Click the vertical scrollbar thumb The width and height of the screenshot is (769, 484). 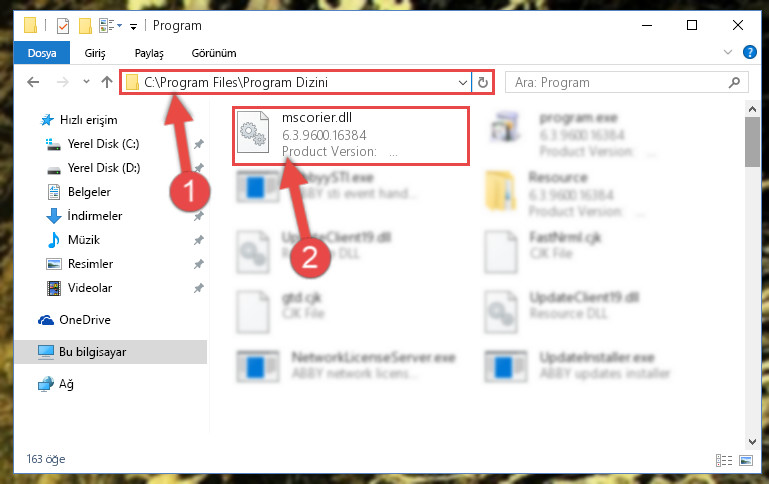point(752,142)
